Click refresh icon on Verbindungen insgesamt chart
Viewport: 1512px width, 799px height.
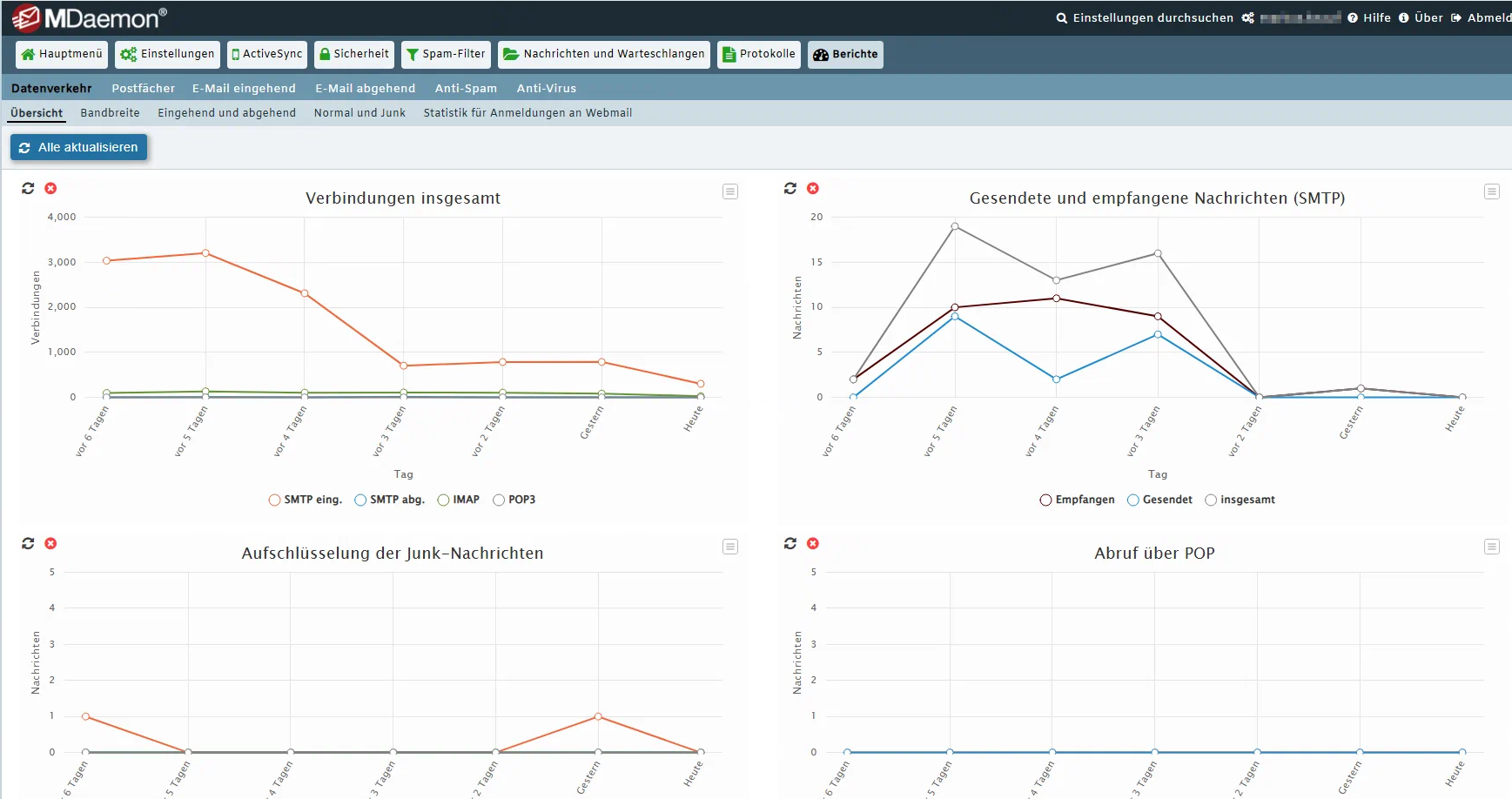coord(28,188)
